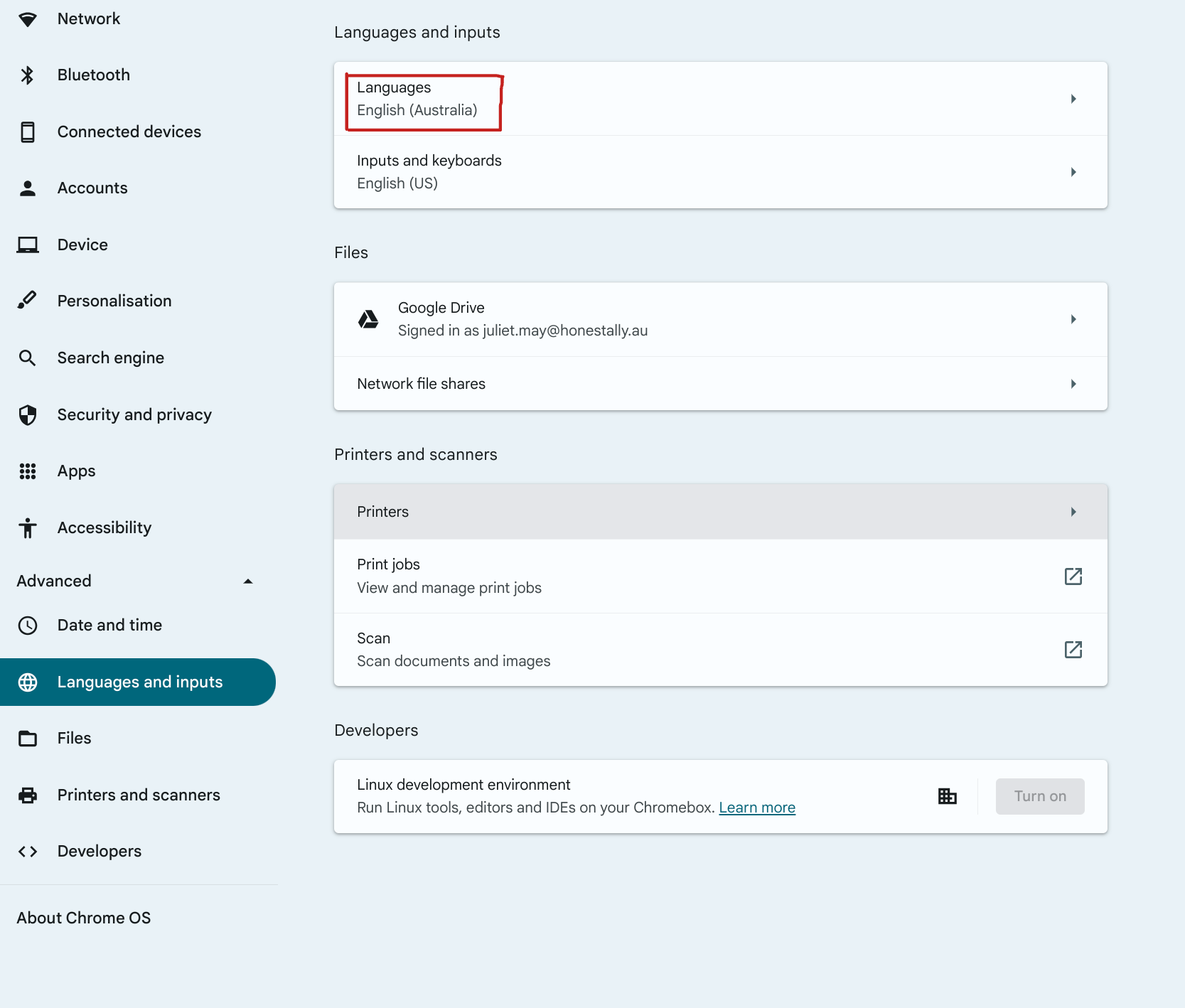Click the Accessibility person icon
Screen dimensions: 1185x1008
[28, 528]
